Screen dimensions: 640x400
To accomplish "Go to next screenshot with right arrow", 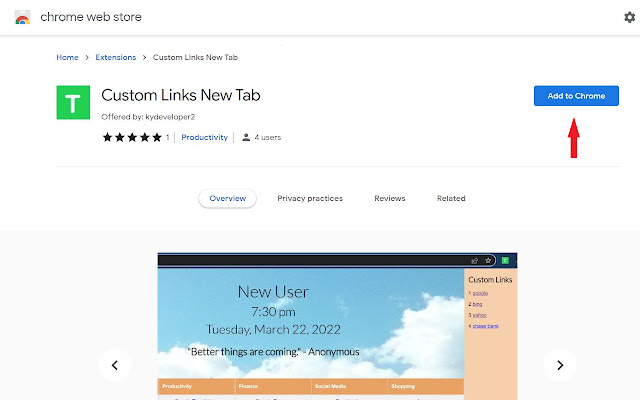I will click(x=560, y=365).
